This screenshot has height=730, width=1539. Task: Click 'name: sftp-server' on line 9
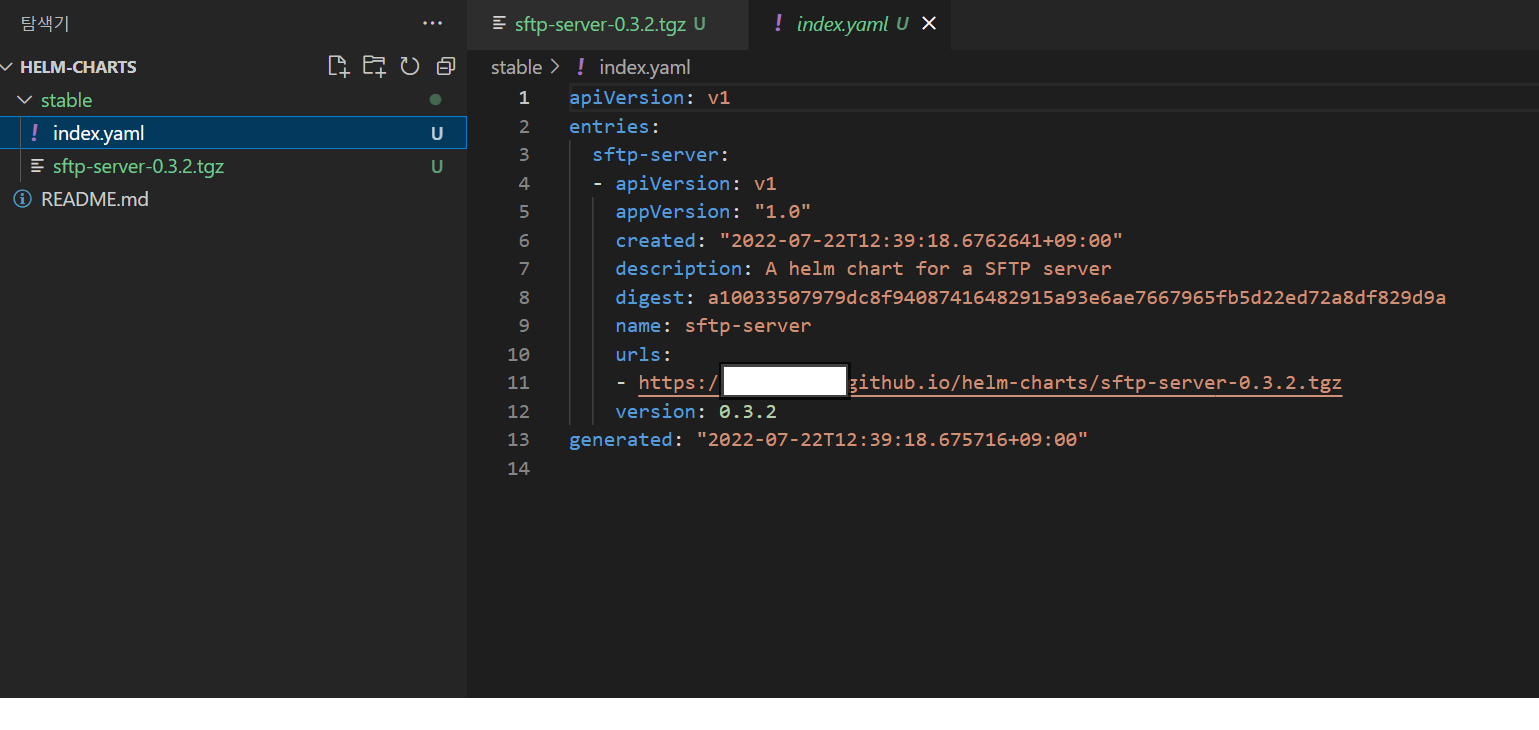pos(713,326)
